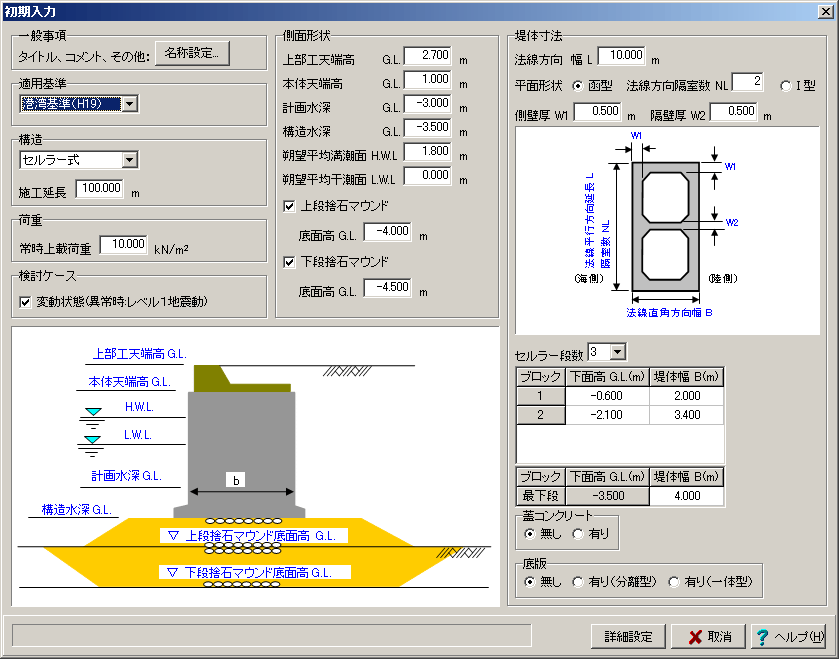Click the 名称設定 button
Screen dimensions: 839x659
coord(193,53)
